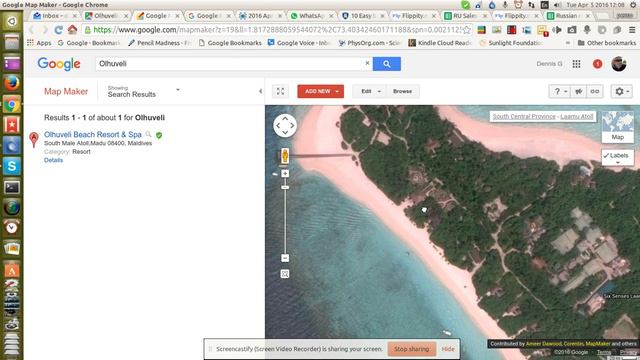Click the zoom-to-result magnifier icon
This screenshot has height=360, width=640.
[x=149, y=134]
